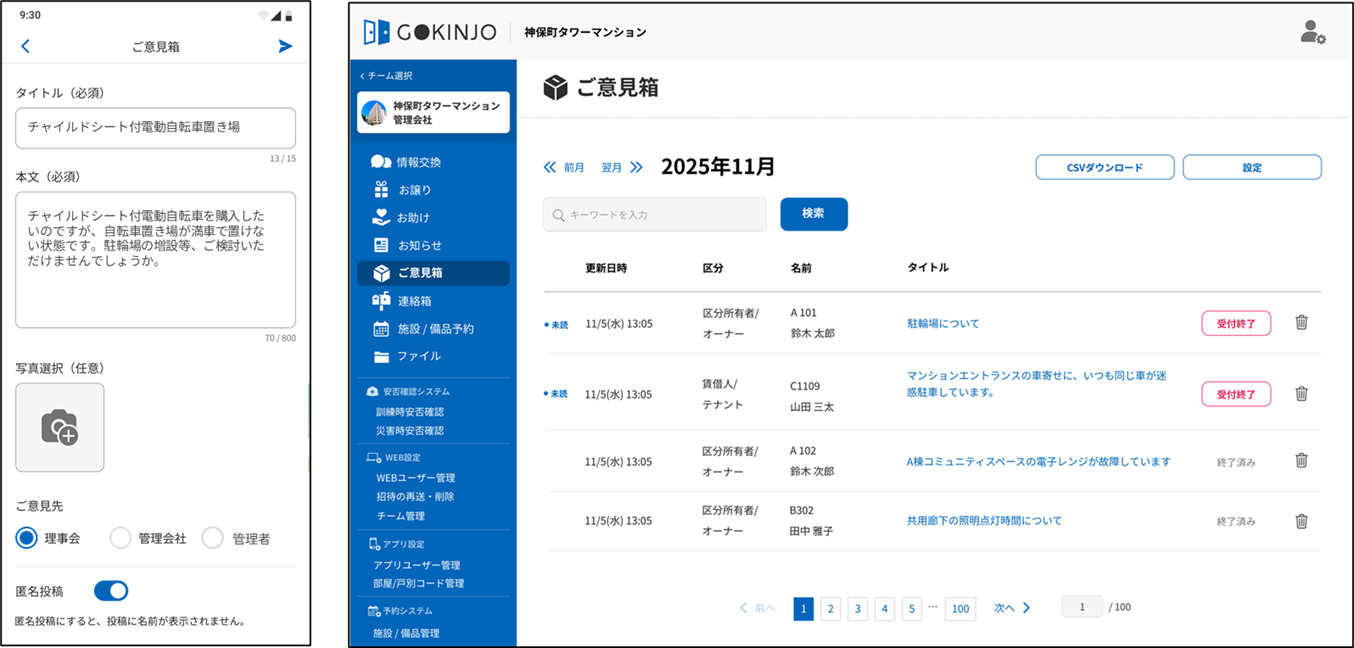Select ご意見箱 in the sidebar
This screenshot has width=1354, height=648.
[433, 273]
